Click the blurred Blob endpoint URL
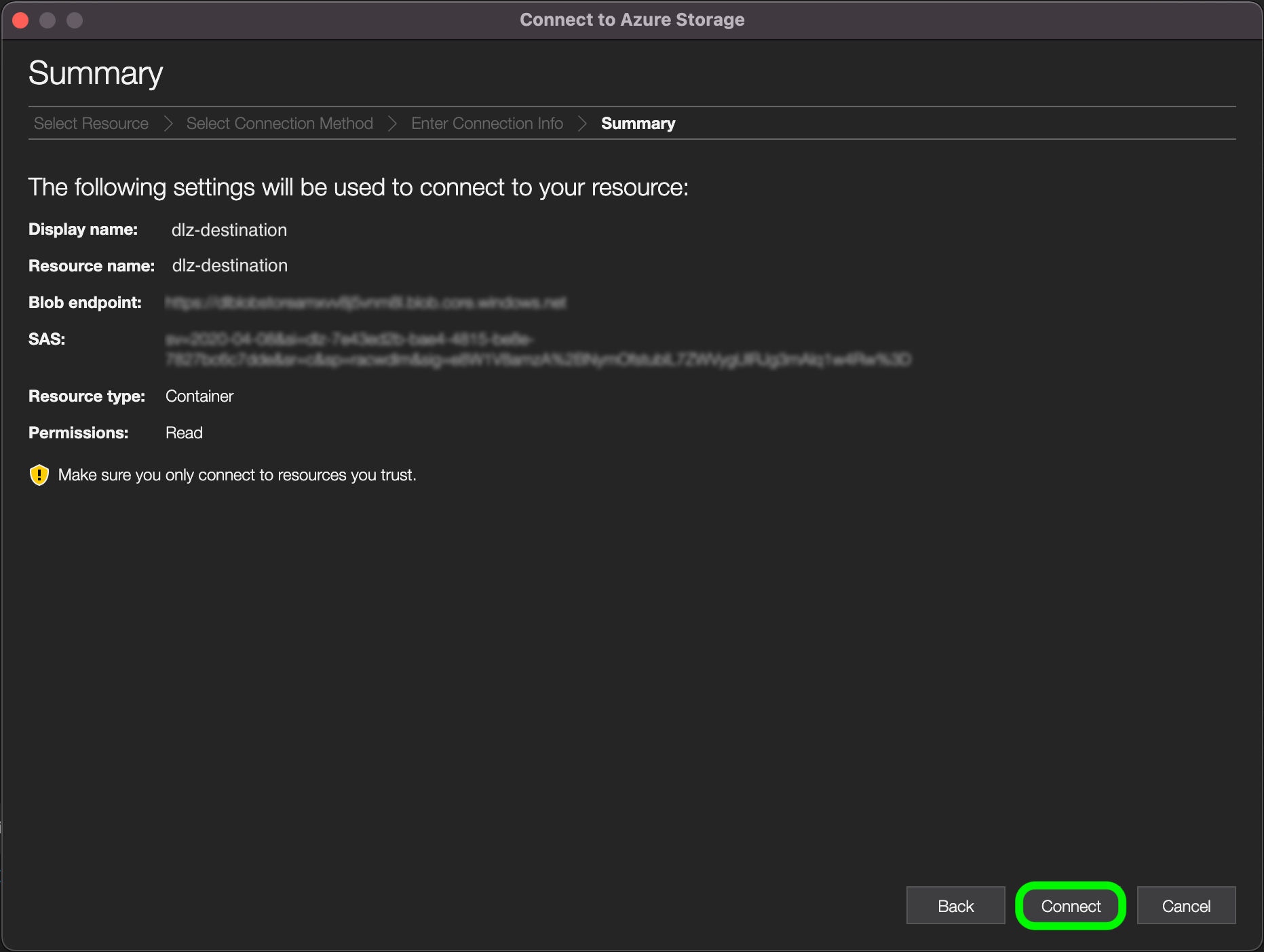Image resolution: width=1264 pixels, height=952 pixels. [366, 303]
